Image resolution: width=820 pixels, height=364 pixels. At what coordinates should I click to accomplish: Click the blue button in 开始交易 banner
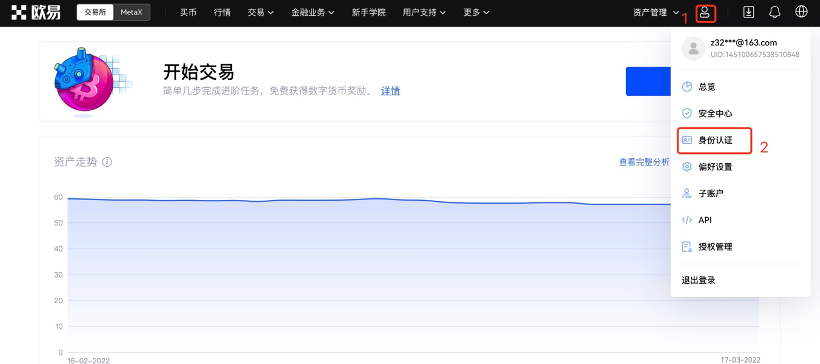click(x=648, y=81)
